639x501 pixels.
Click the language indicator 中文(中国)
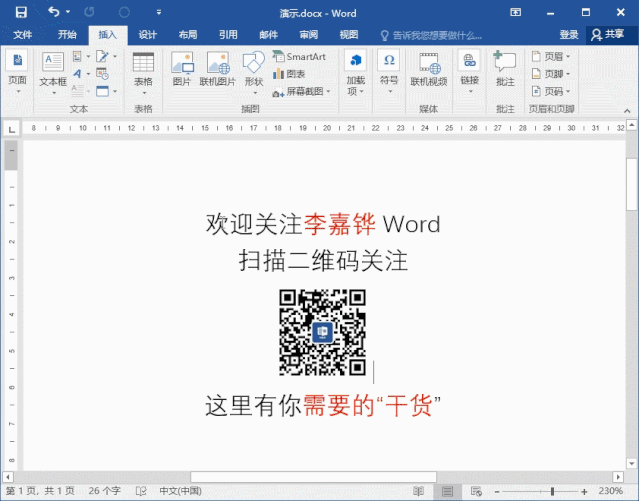coord(181,491)
